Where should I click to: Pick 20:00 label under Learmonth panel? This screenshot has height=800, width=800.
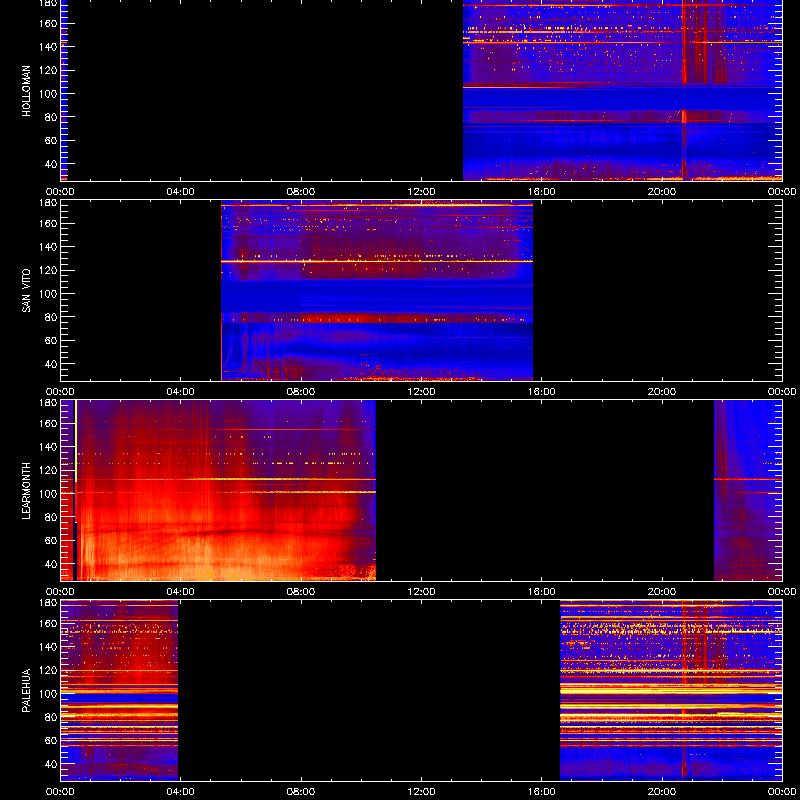click(x=662, y=592)
